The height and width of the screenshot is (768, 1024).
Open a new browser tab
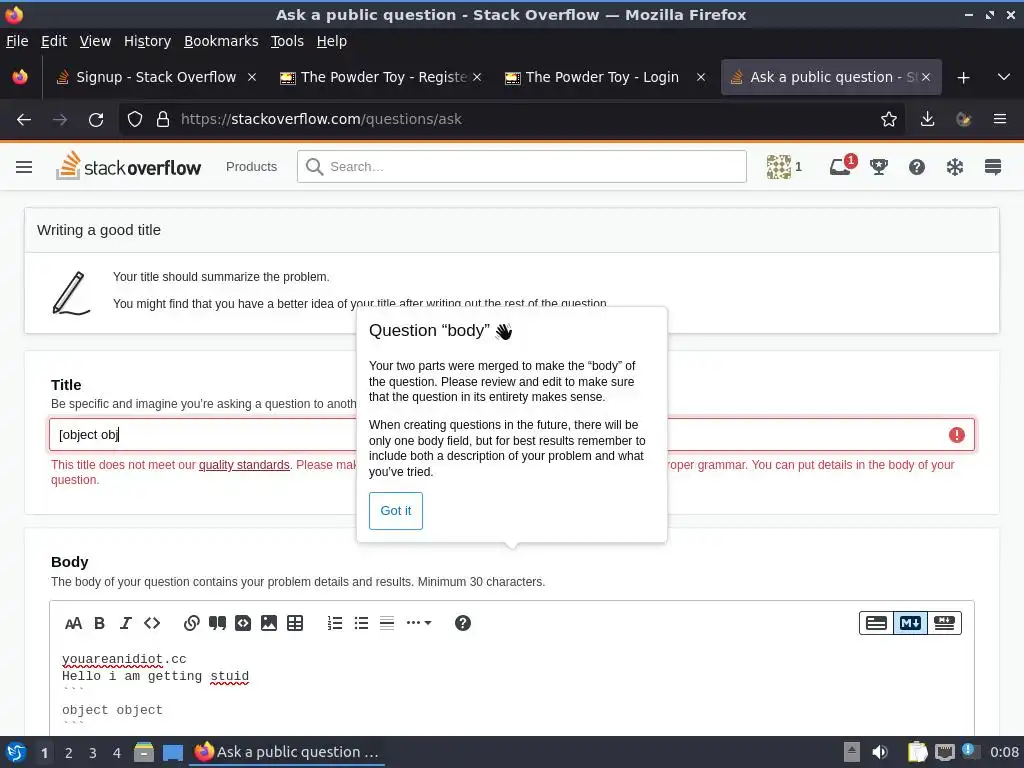(x=963, y=78)
